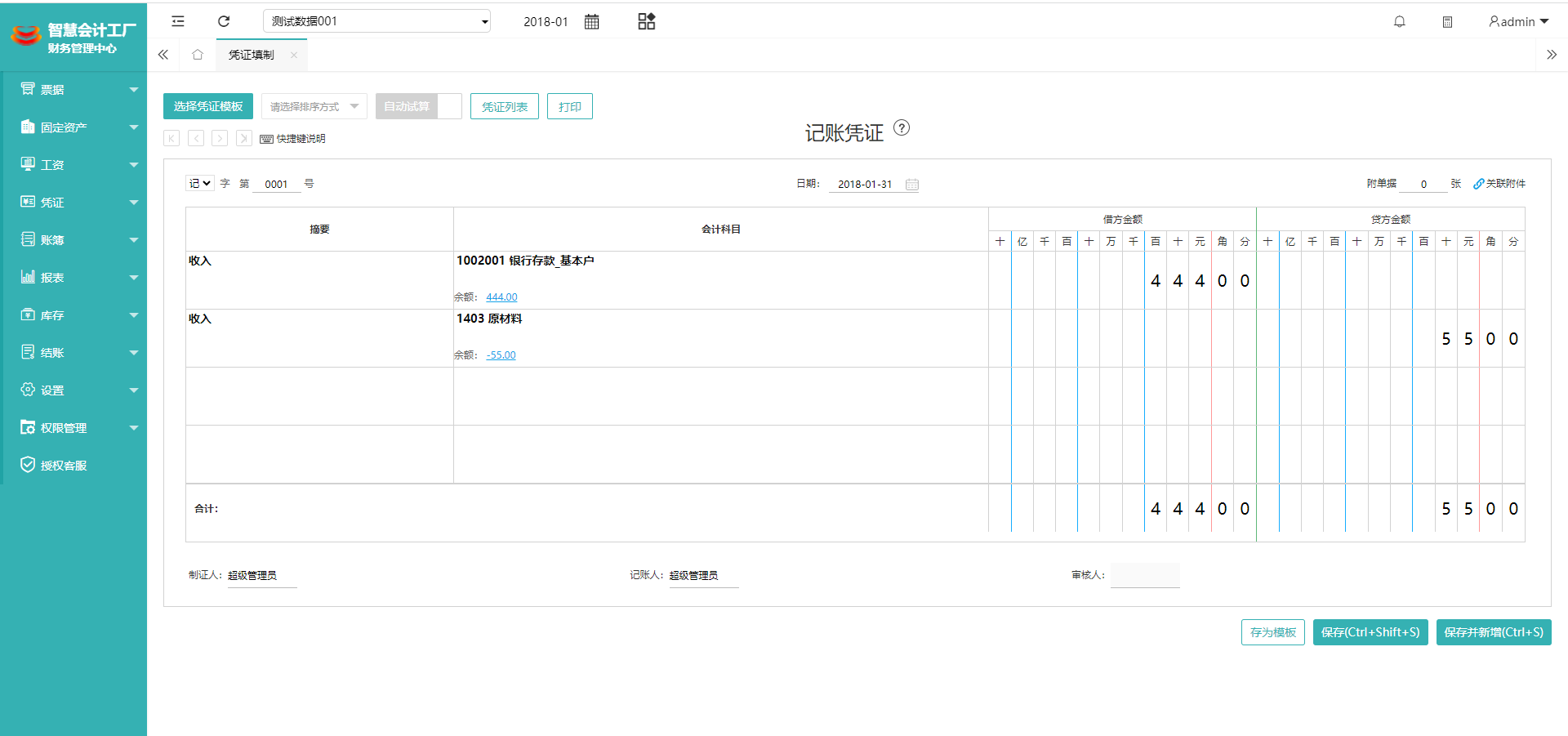Open the period calendar icon beside 2018-01

click(592, 22)
